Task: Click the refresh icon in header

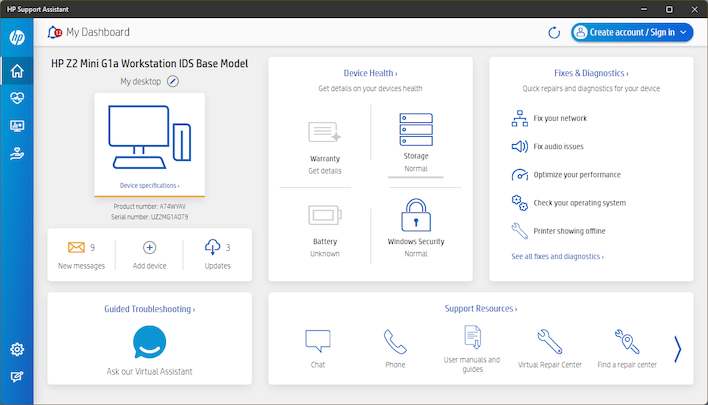Action: (554, 33)
